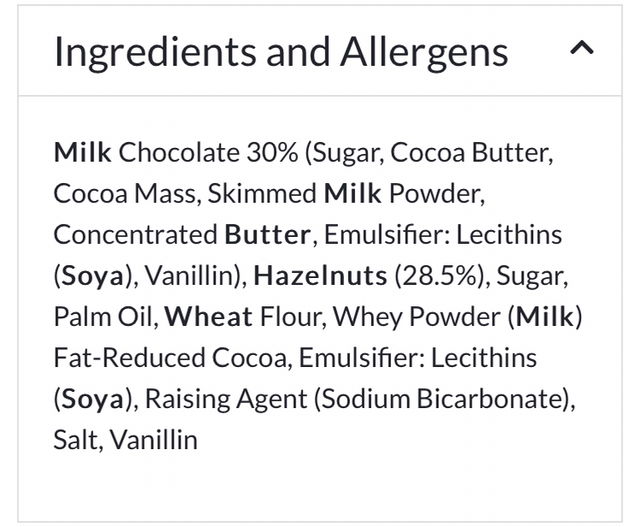Click 'Soya' before the word Vanillin
Screen dimensions: 640x527
click(x=93, y=275)
